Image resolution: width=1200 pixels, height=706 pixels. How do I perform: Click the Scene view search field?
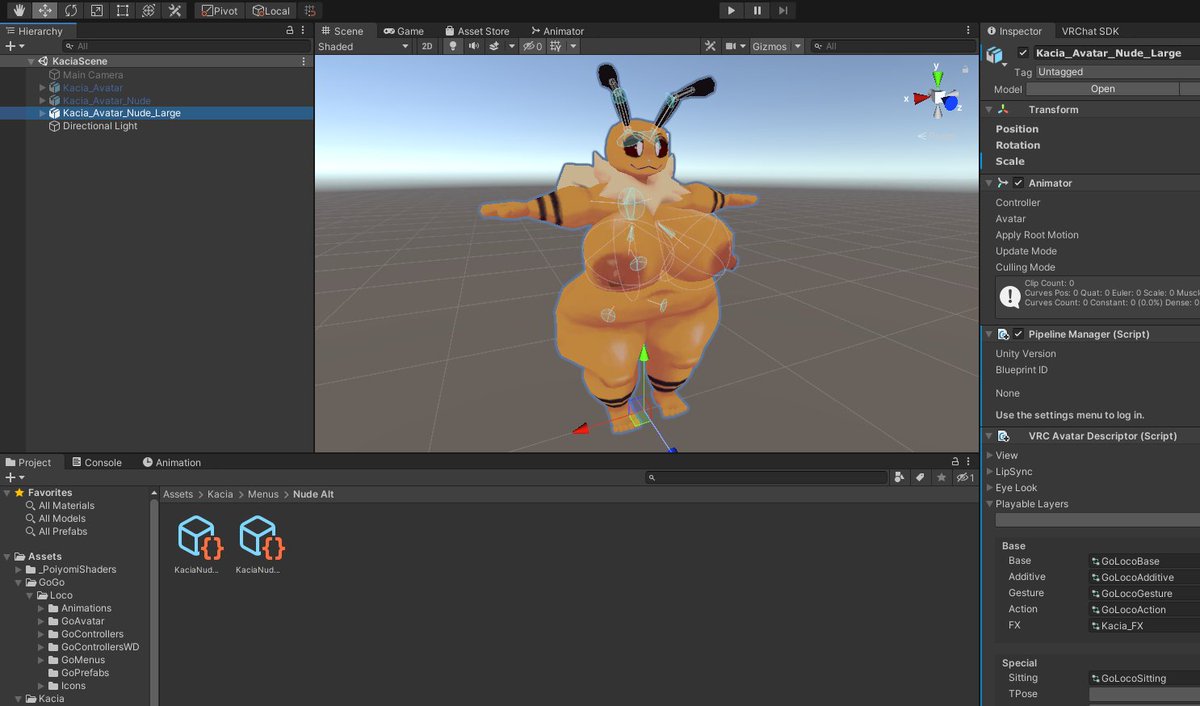click(x=893, y=46)
